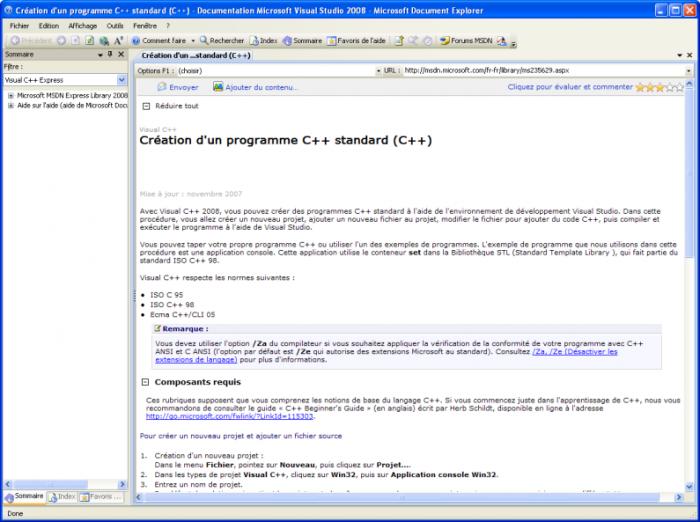Viewport: 700px width, 522px height.
Task: Collapse all with Réduire tout box
Action: point(146,106)
